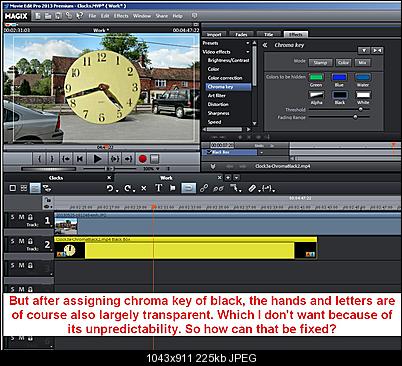Open the File menu
This screenshot has width=402, height=366.
[92, 16]
